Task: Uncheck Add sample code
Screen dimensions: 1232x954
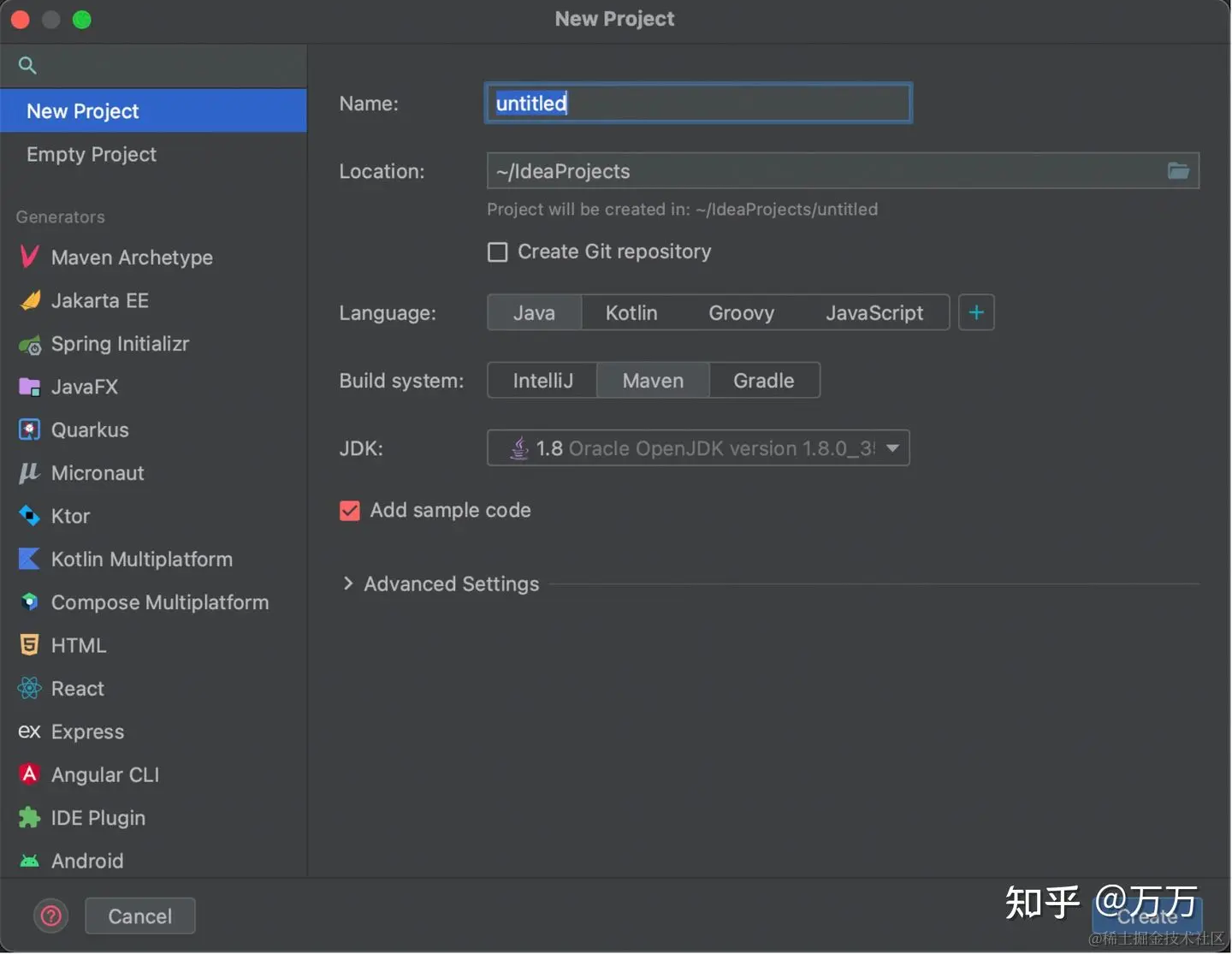Action: coord(350,511)
